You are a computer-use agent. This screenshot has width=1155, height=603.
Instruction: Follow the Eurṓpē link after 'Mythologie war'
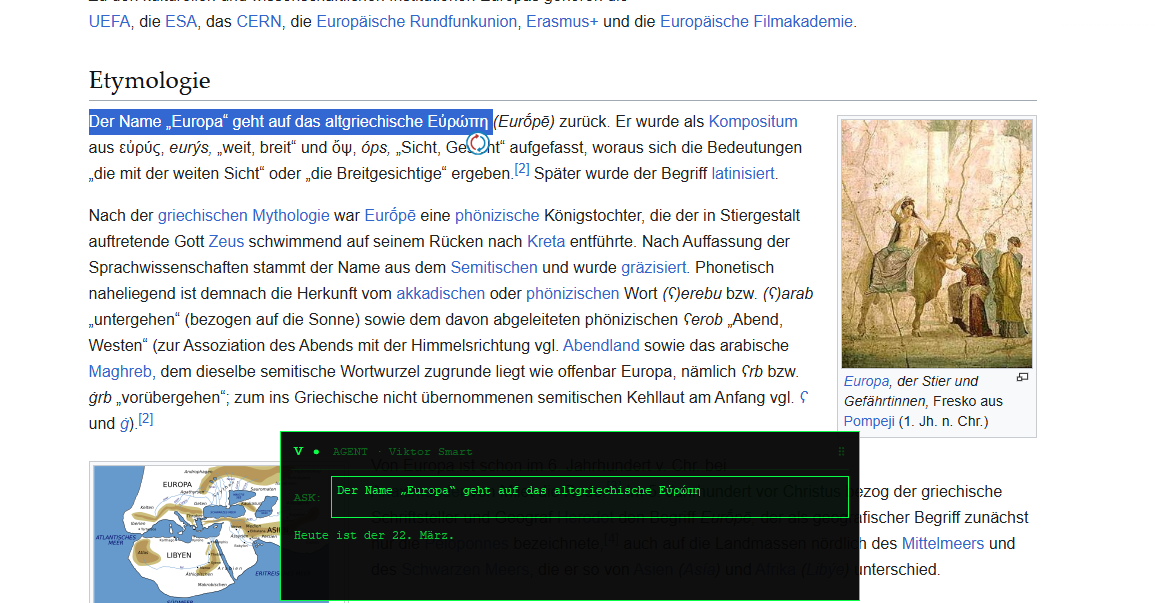coord(390,216)
